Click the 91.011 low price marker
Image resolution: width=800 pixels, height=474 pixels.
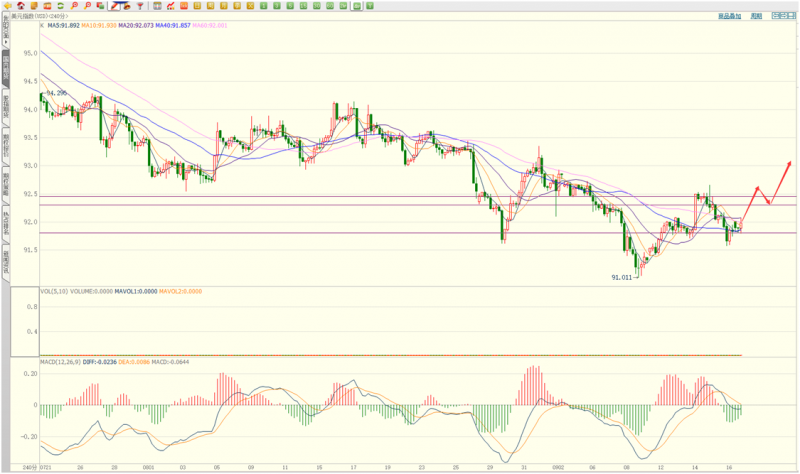click(621, 278)
